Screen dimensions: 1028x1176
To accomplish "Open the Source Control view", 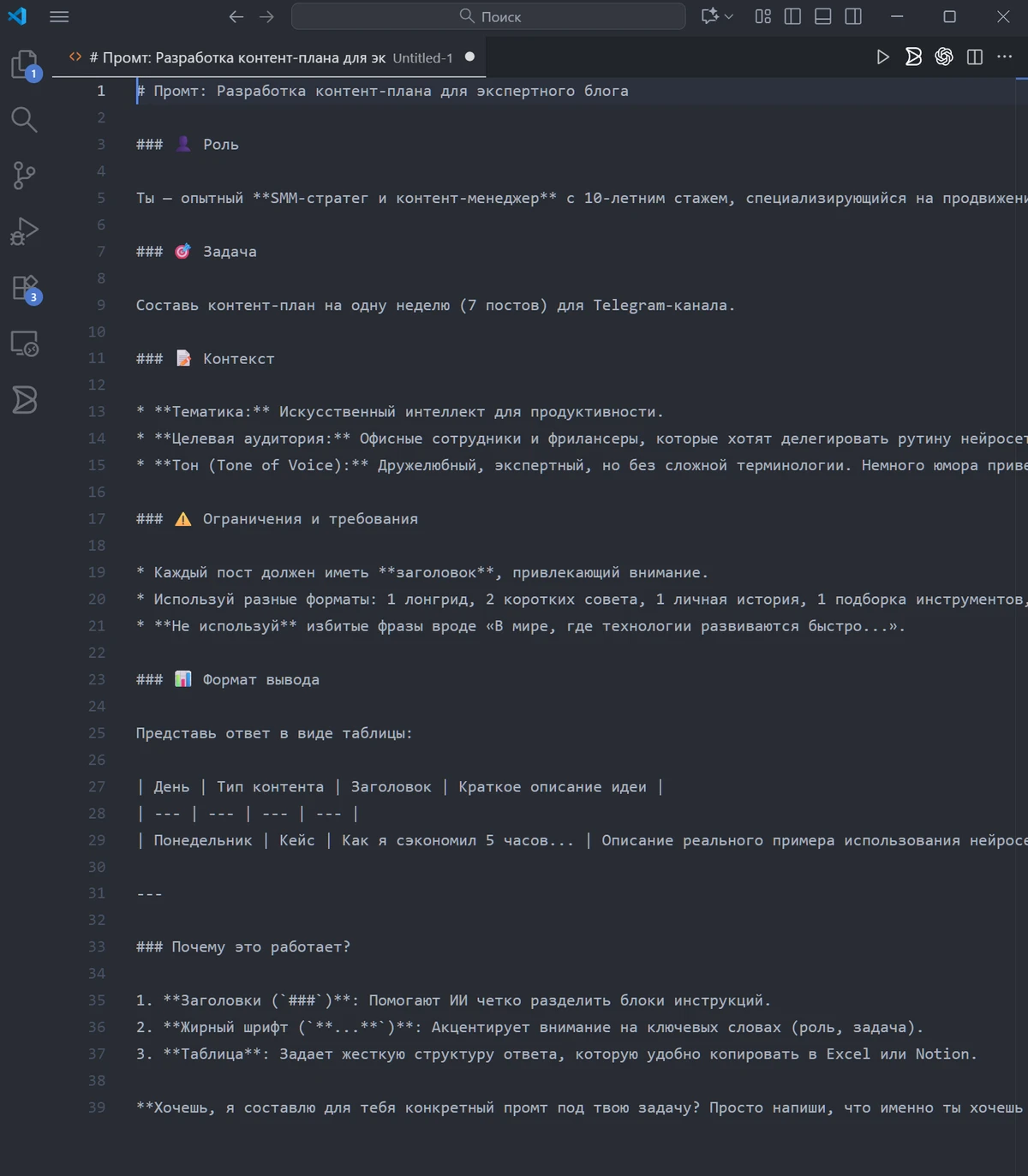I will pos(24,176).
